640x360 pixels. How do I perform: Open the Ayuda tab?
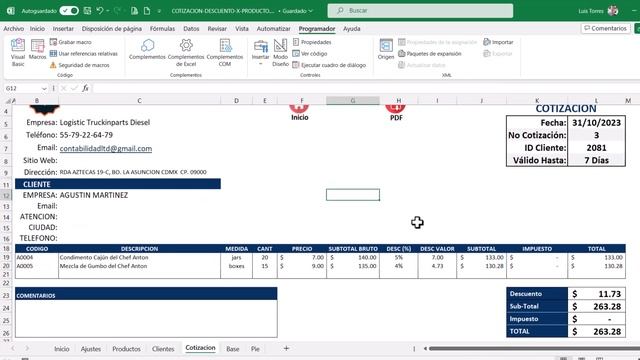point(351,29)
